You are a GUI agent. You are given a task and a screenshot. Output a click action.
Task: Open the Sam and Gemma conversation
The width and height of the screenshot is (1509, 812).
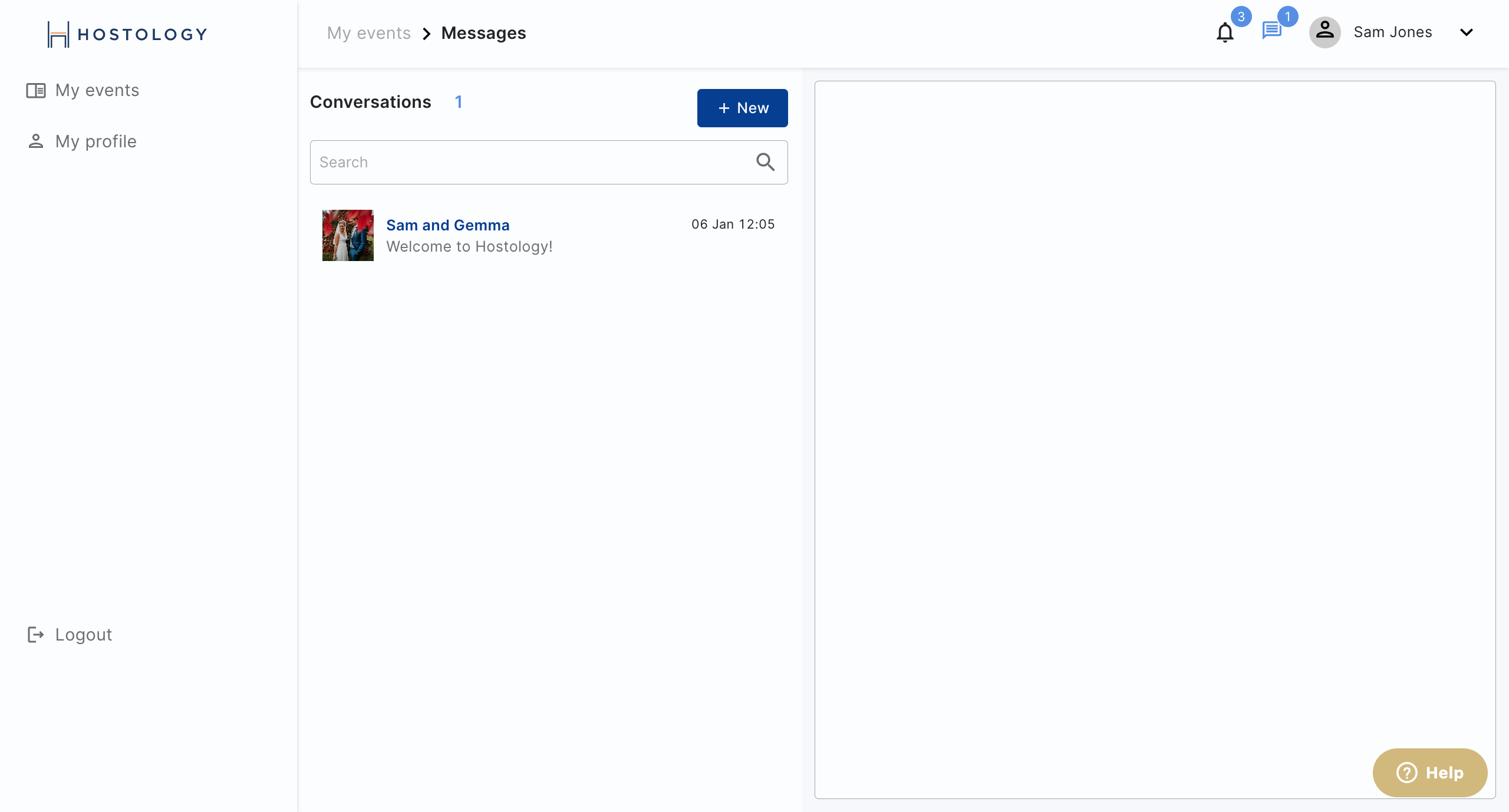[x=548, y=236]
